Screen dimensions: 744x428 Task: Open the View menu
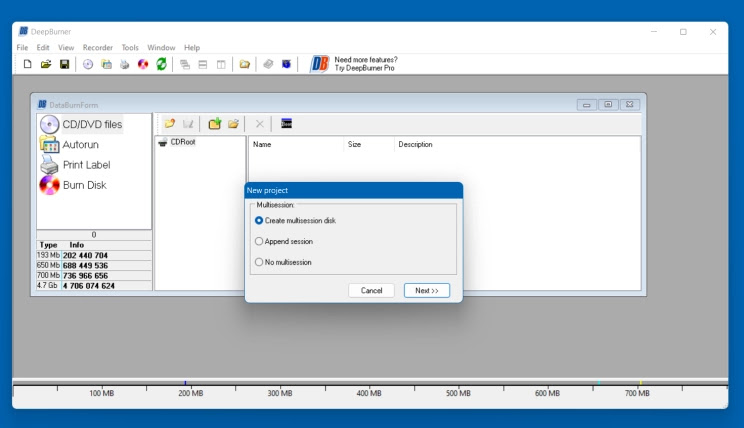(66, 47)
